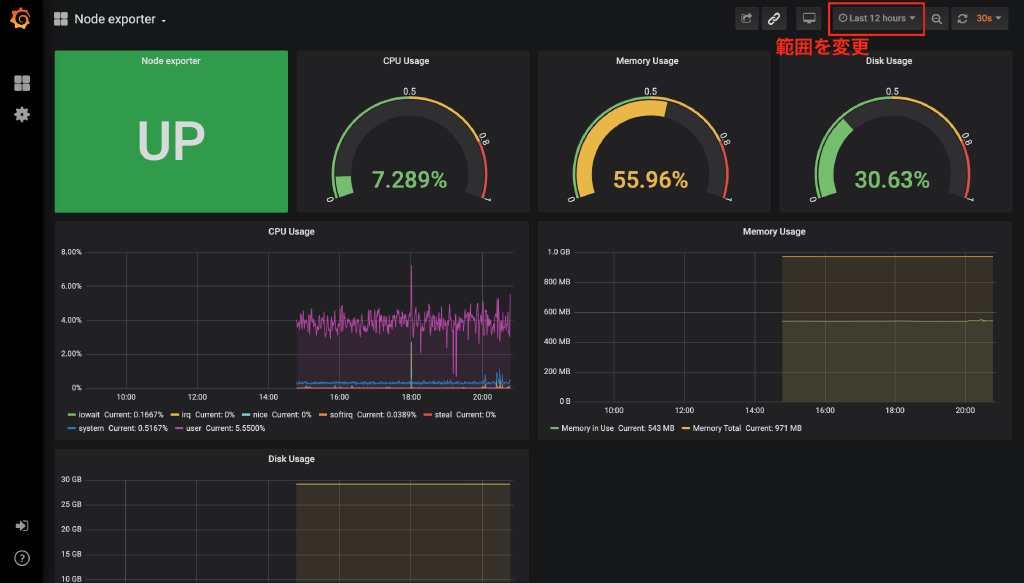
Task: Refresh the dashboard with the refresh icon
Action: [963, 18]
